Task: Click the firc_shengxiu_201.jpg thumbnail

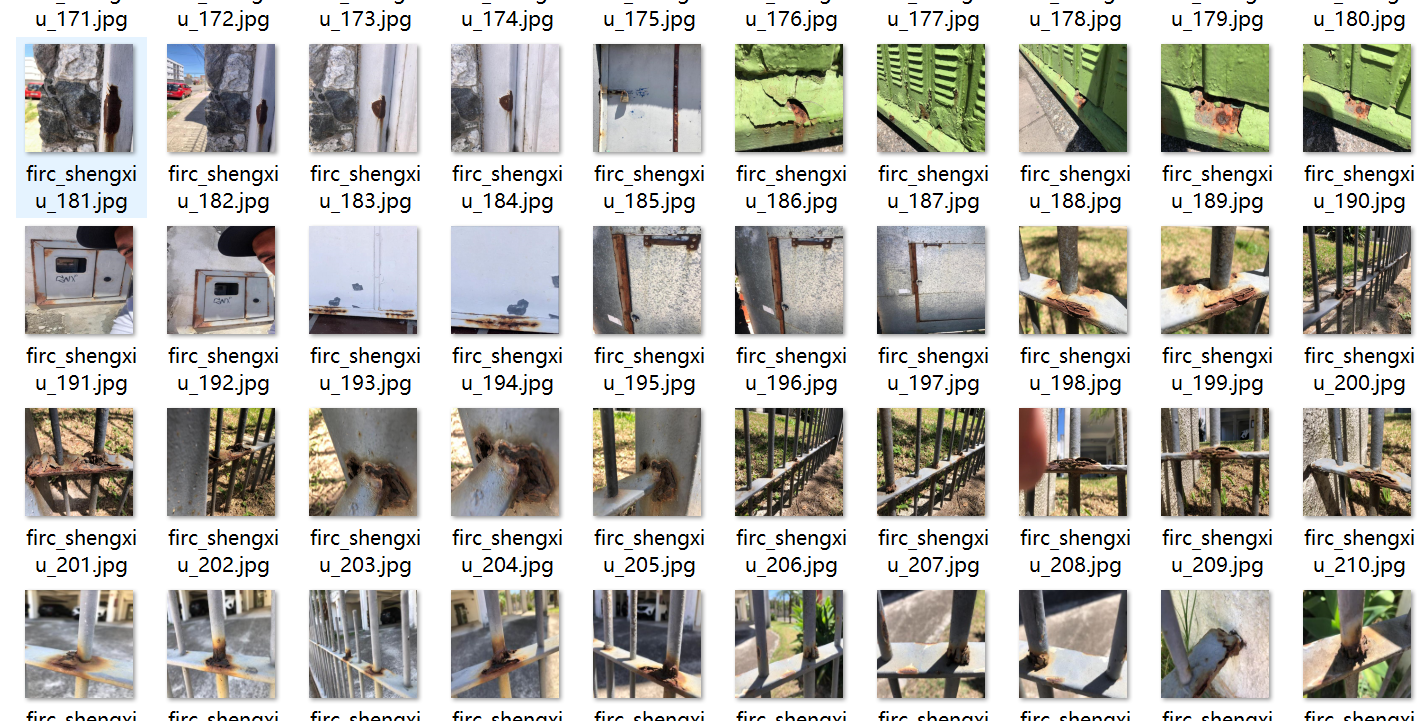Action: pos(79,462)
